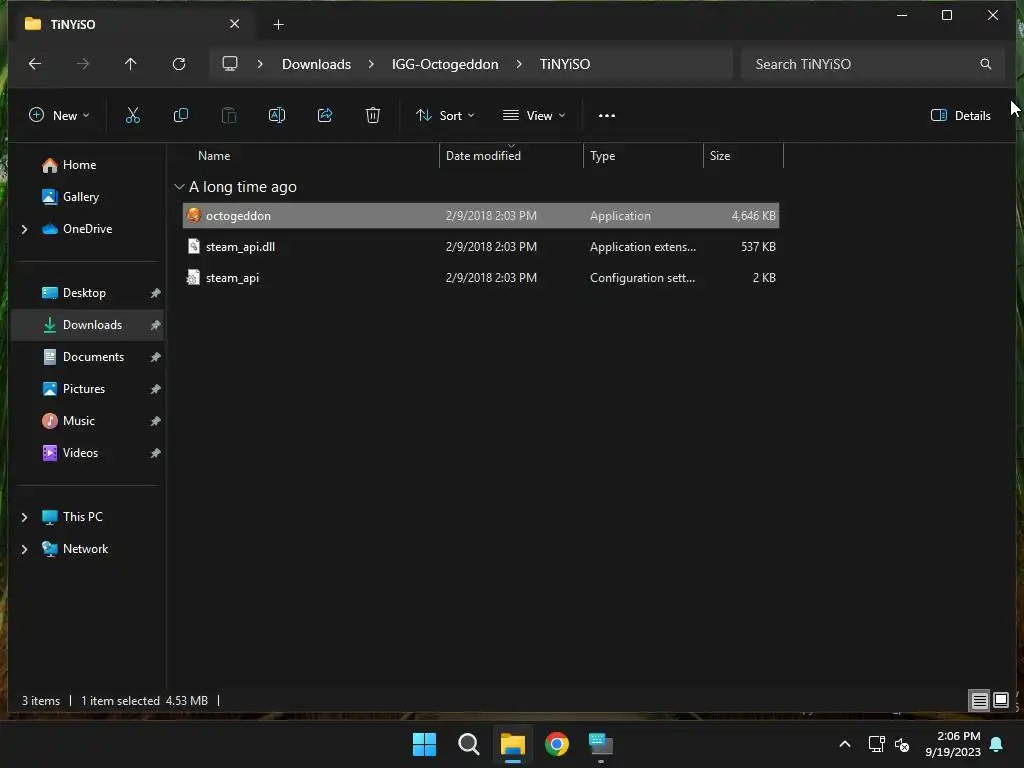The image size is (1024, 768).
Task: Click IGG-Octogeddon breadcrumb
Action: tap(445, 64)
